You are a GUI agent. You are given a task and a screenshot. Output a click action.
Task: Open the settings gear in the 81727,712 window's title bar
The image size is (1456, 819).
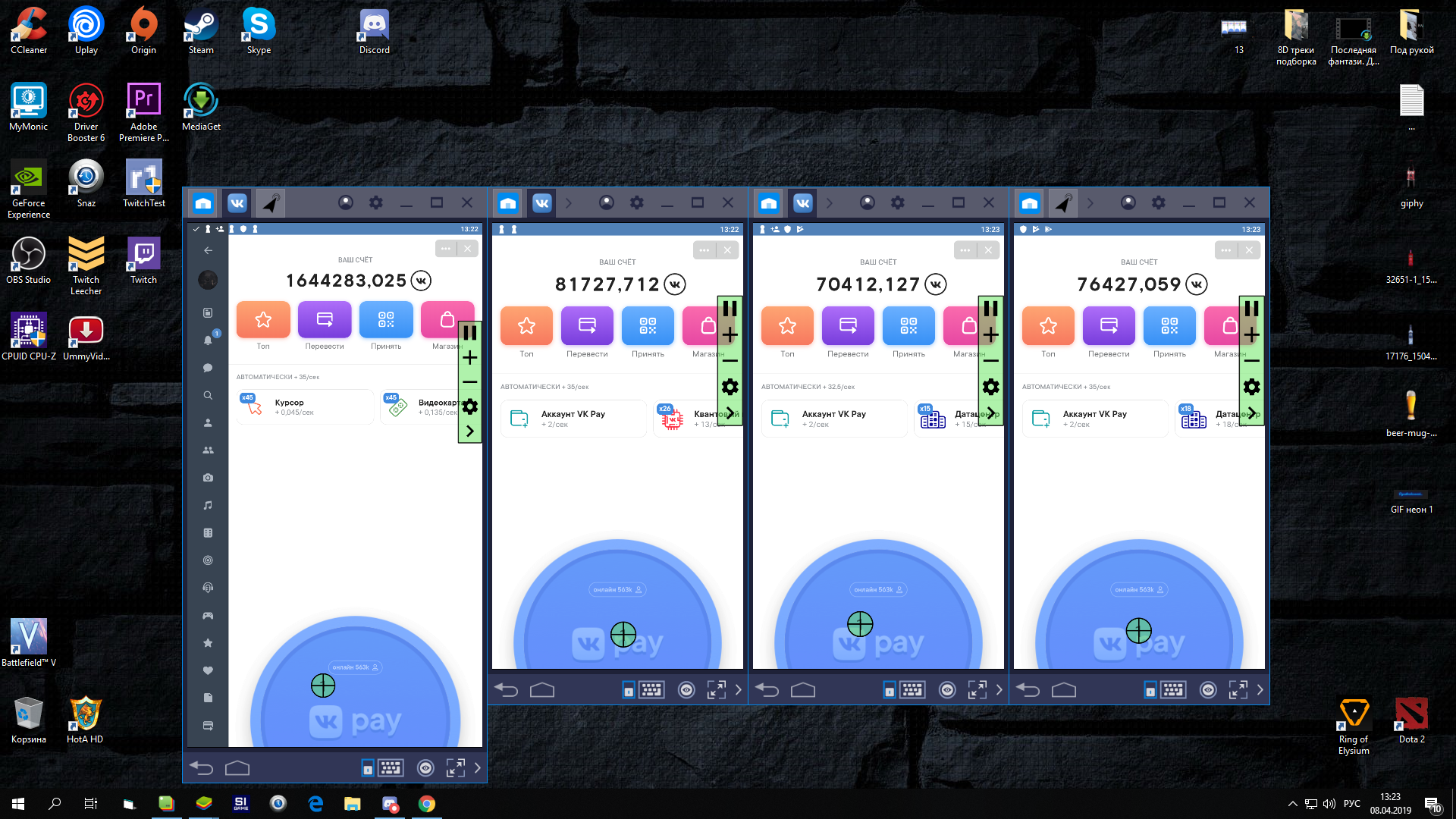[637, 202]
